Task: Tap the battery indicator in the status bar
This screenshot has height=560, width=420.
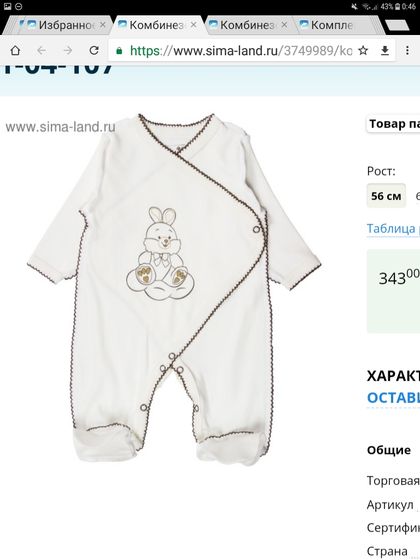Action: (x=397, y=6)
